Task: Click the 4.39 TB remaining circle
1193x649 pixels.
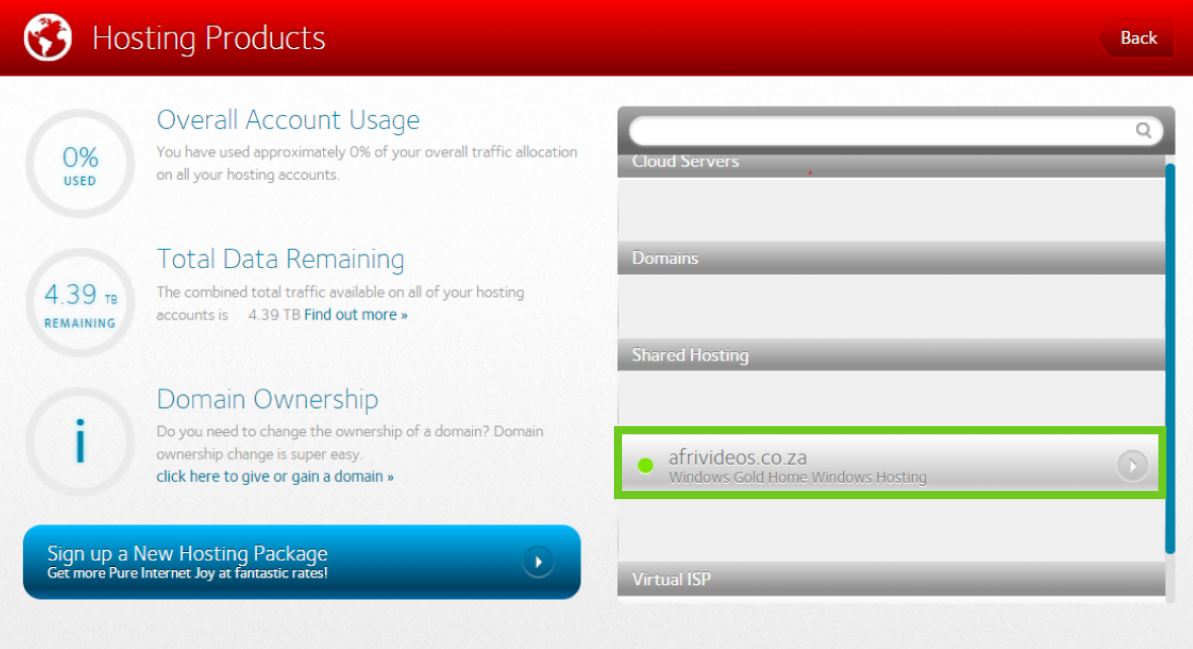Action: (x=80, y=303)
